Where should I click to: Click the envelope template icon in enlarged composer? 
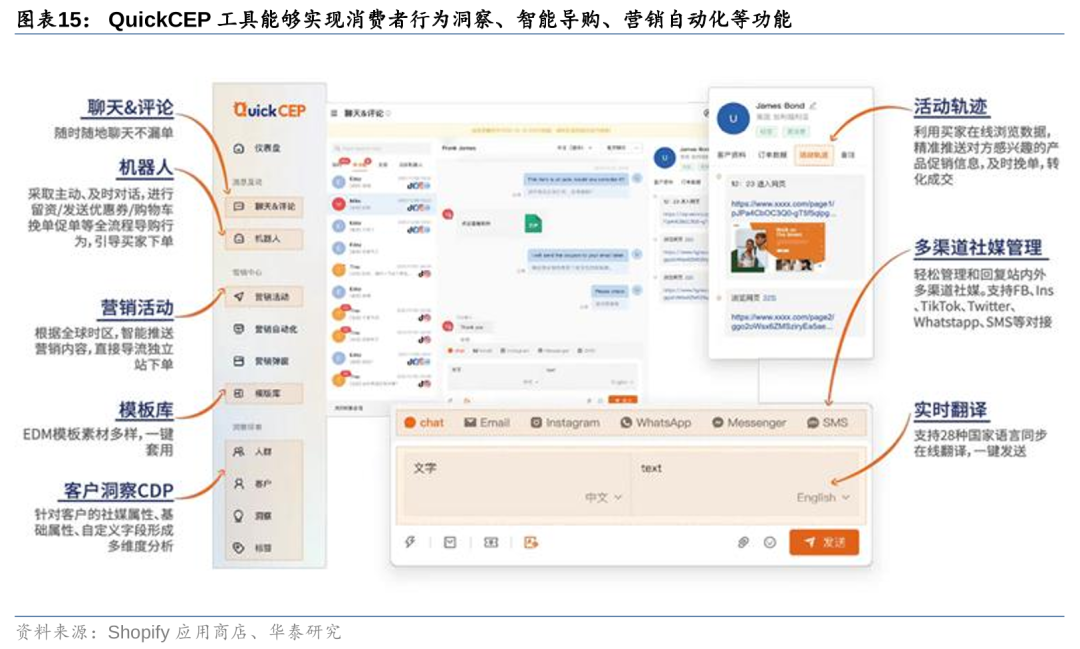click(x=450, y=542)
